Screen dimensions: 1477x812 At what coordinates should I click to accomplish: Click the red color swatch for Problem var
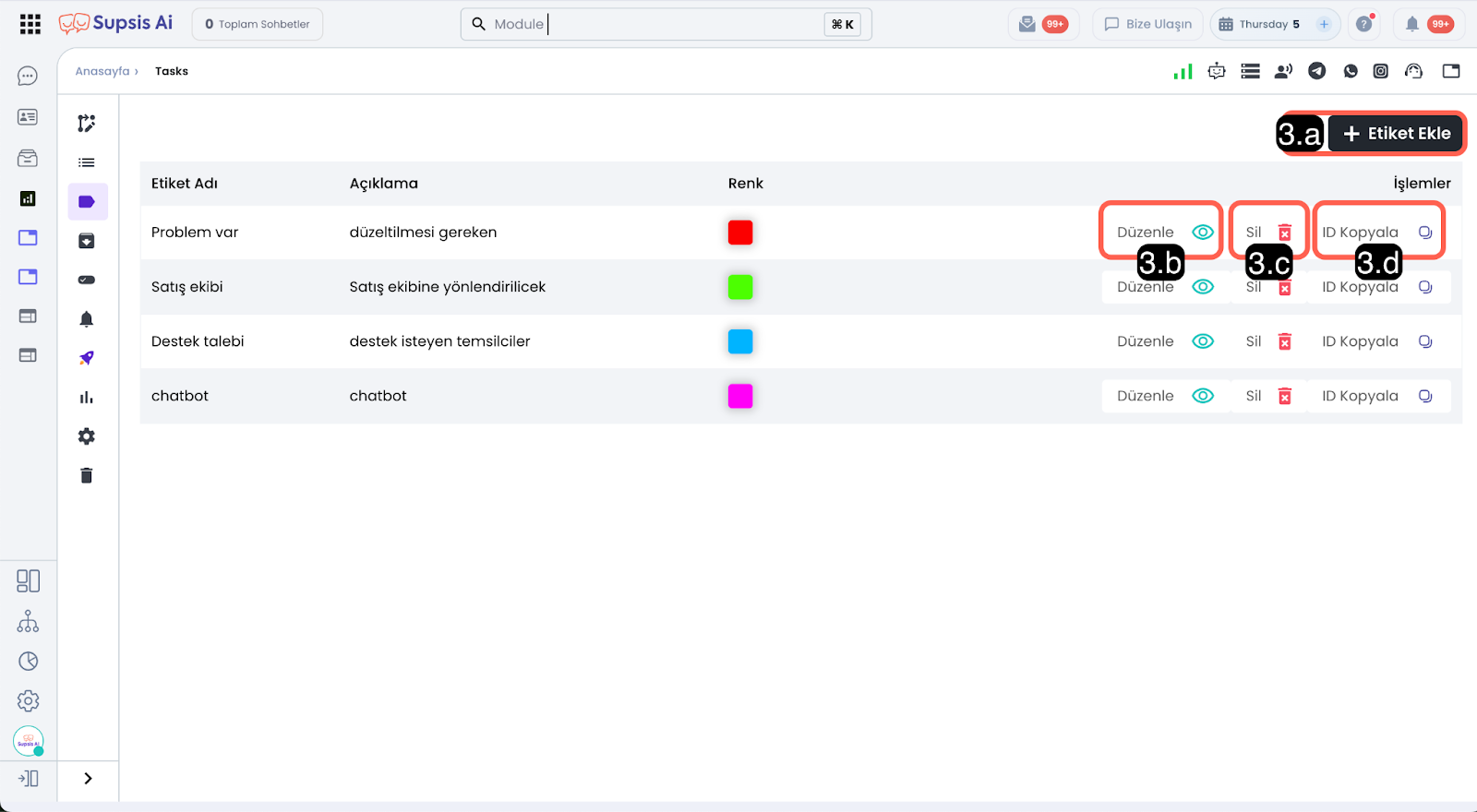tap(740, 233)
